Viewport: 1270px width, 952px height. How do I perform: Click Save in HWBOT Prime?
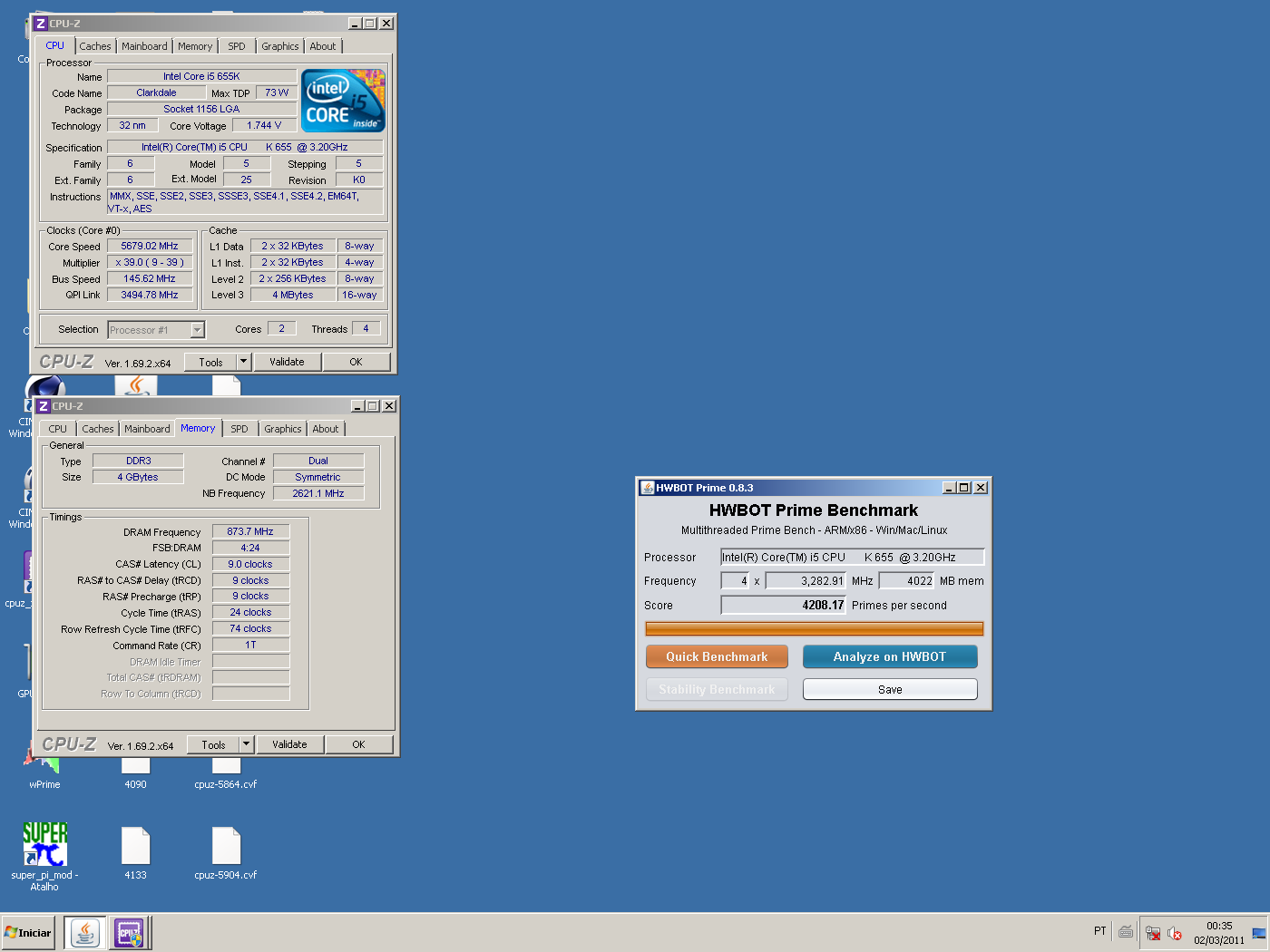pyautogui.click(x=890, y=689)
